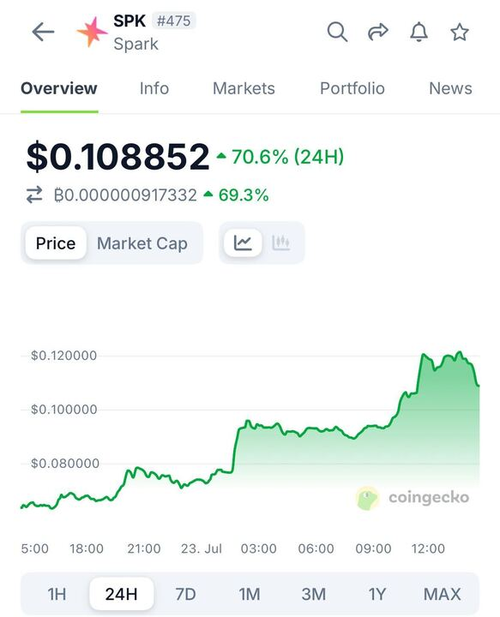Open the News tab

coord(450,89)
